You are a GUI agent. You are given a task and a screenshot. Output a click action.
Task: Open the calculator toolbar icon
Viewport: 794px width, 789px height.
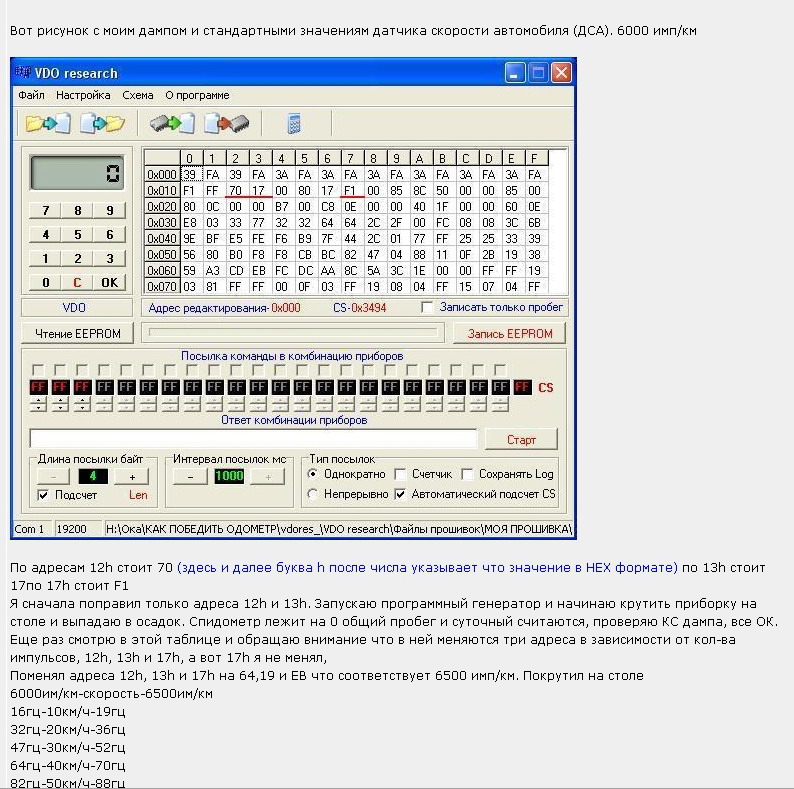coord(294,124)
